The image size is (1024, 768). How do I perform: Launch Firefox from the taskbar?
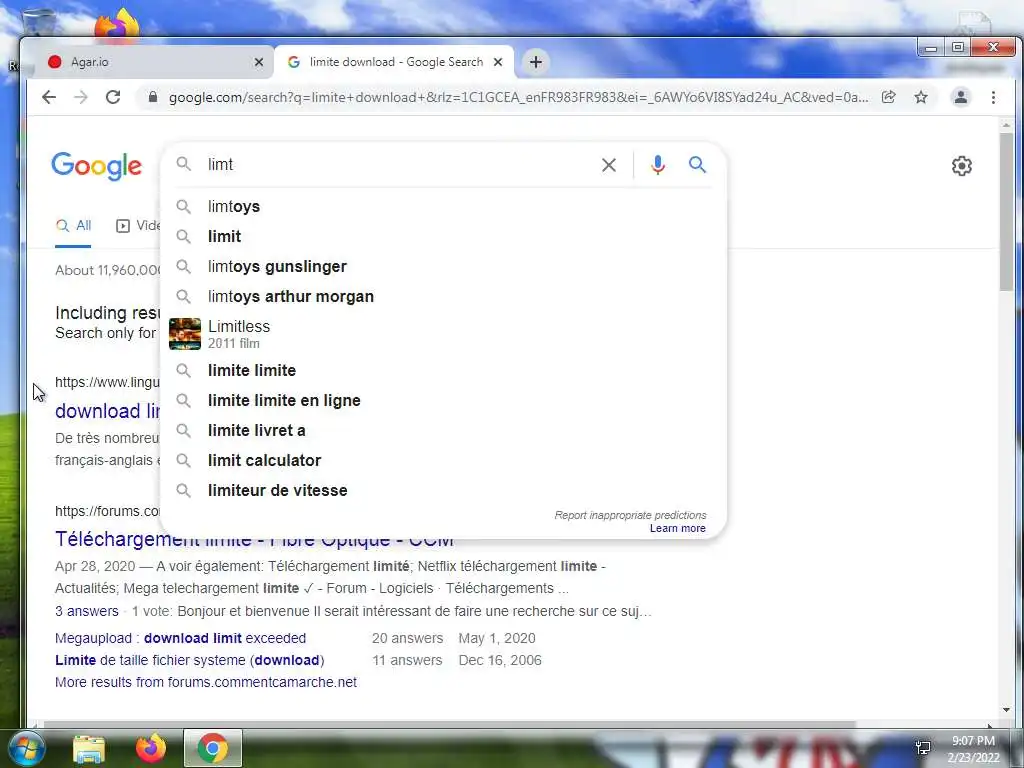click(x=151, y=748)
